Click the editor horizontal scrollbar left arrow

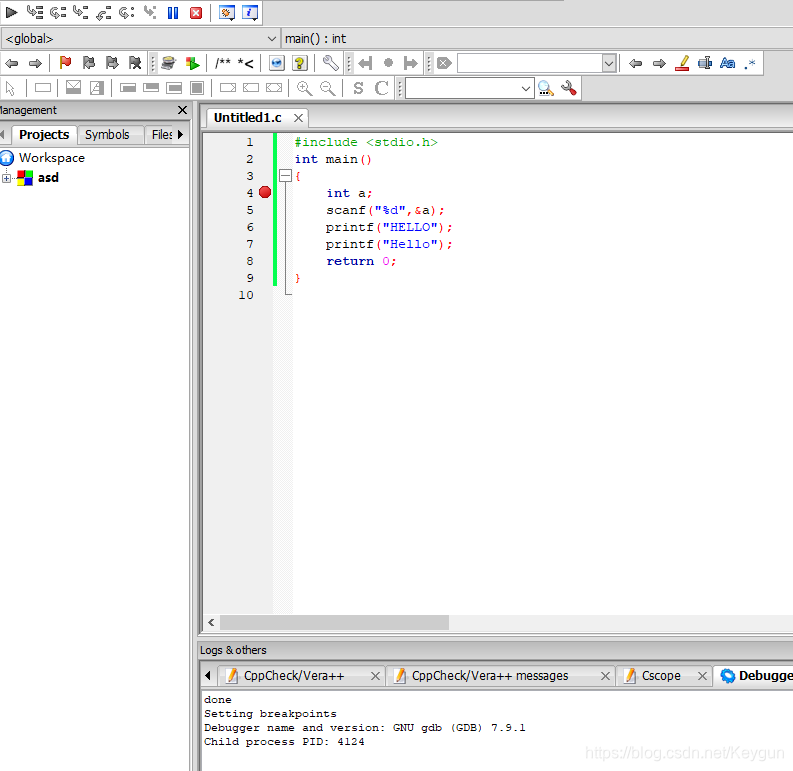tap(211, 622)
